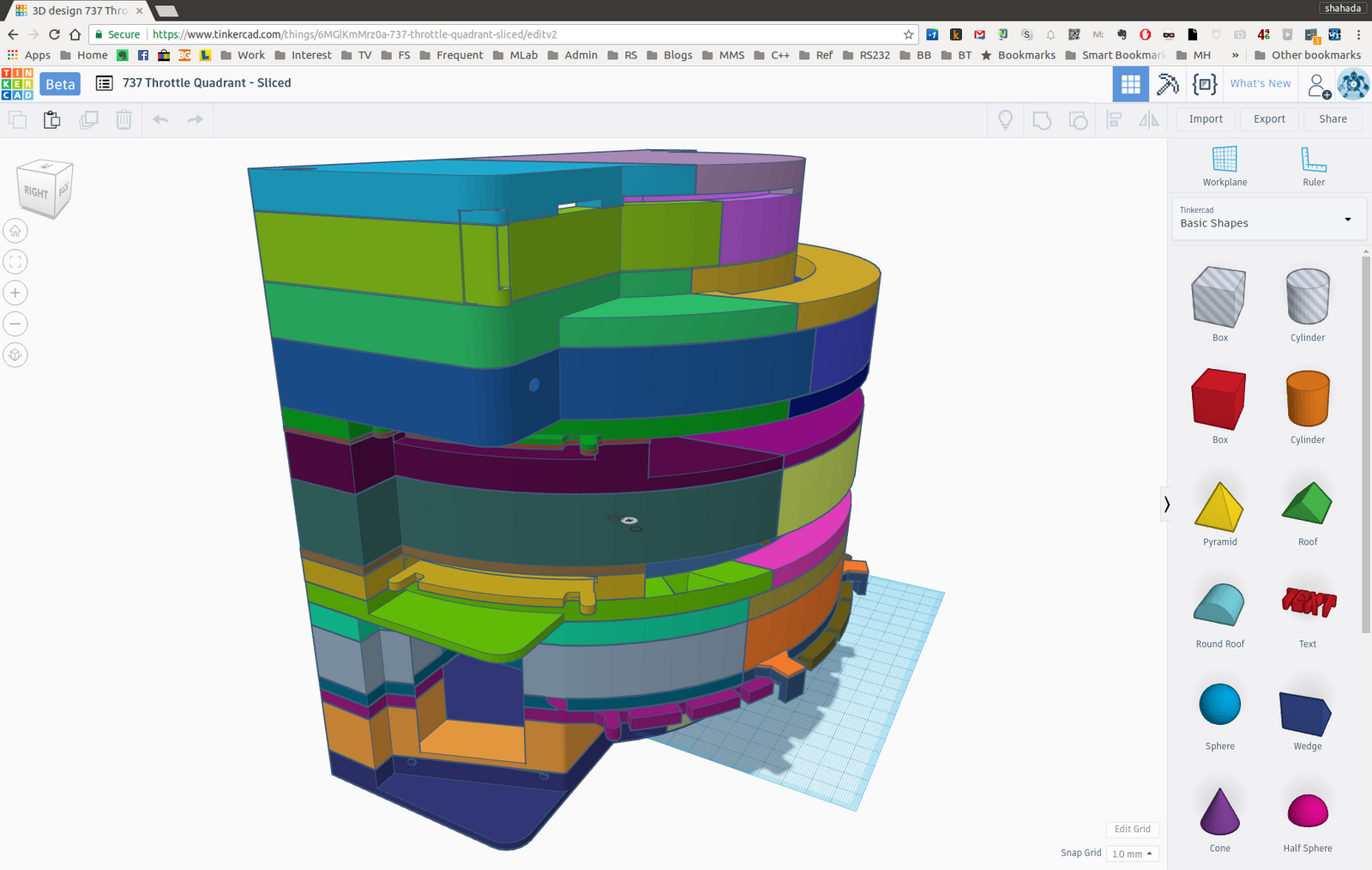Open the Snap Grid 1.0 mm dropdown

(x=1132, y=854)
